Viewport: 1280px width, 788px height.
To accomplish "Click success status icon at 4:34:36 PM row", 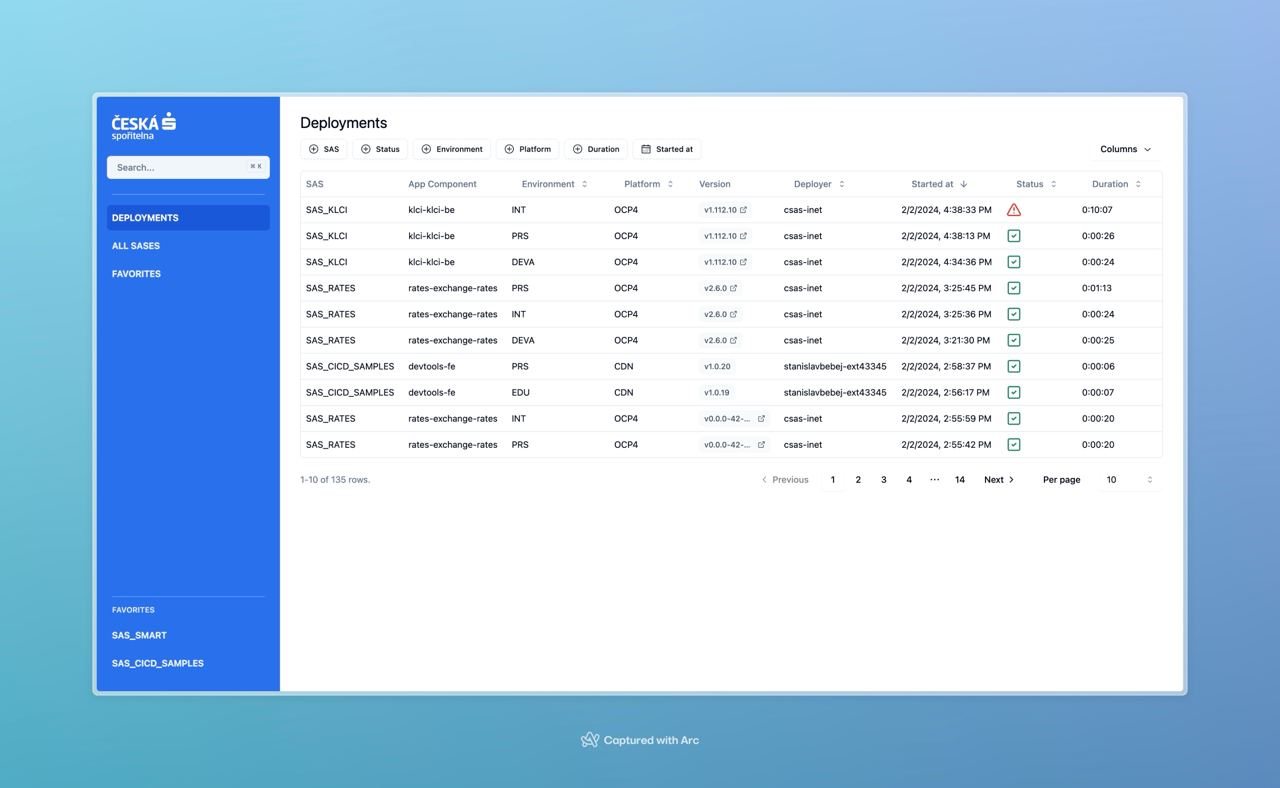I will click(x=1014, y=262).
